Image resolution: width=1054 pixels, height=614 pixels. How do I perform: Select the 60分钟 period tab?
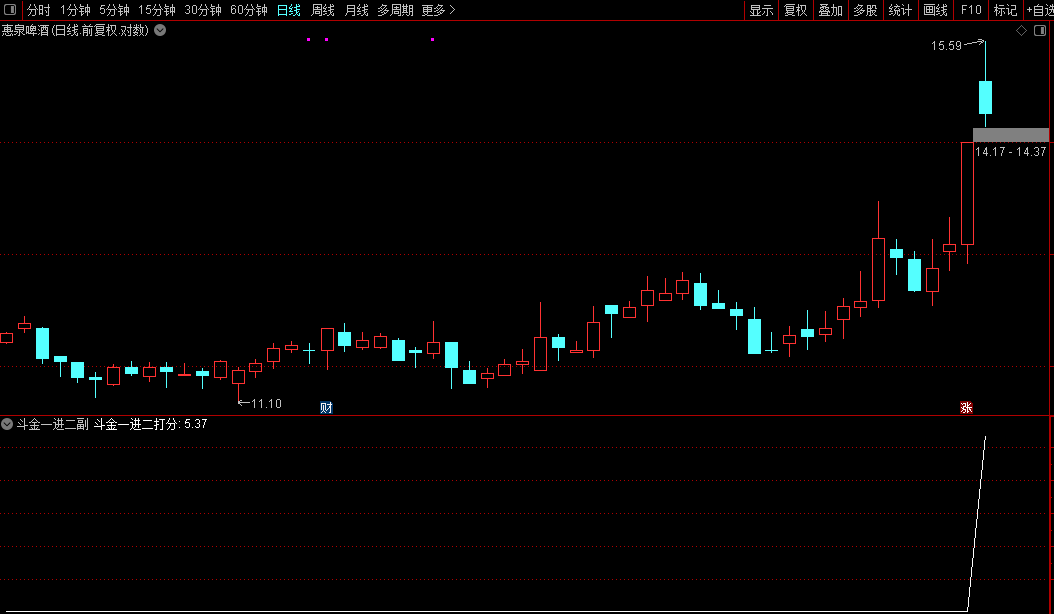[x=249, y=10]
